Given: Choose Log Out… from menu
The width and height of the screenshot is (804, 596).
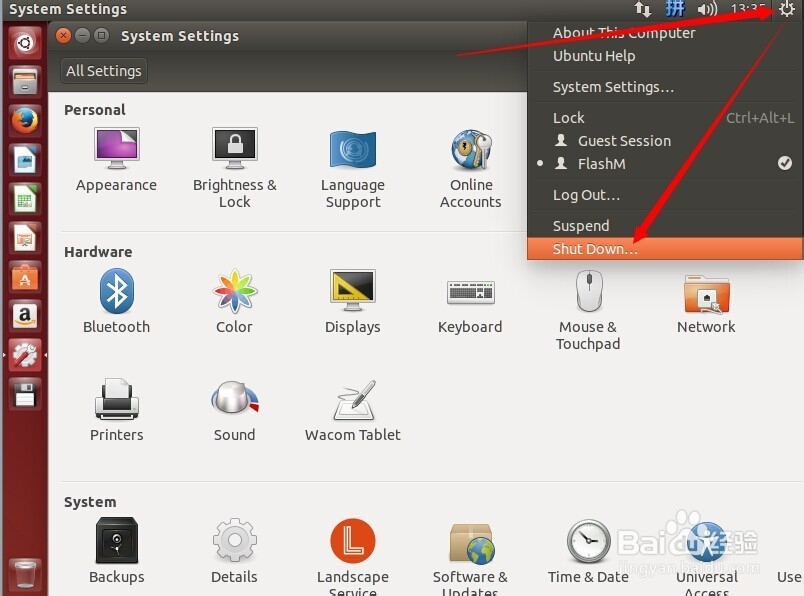Looking at the screenshot, I should 666,195.
